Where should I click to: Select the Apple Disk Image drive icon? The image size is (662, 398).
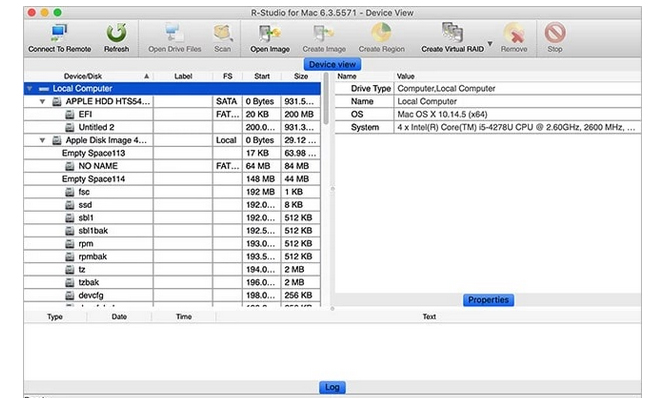pyautogui.click(x=57, y=140)
